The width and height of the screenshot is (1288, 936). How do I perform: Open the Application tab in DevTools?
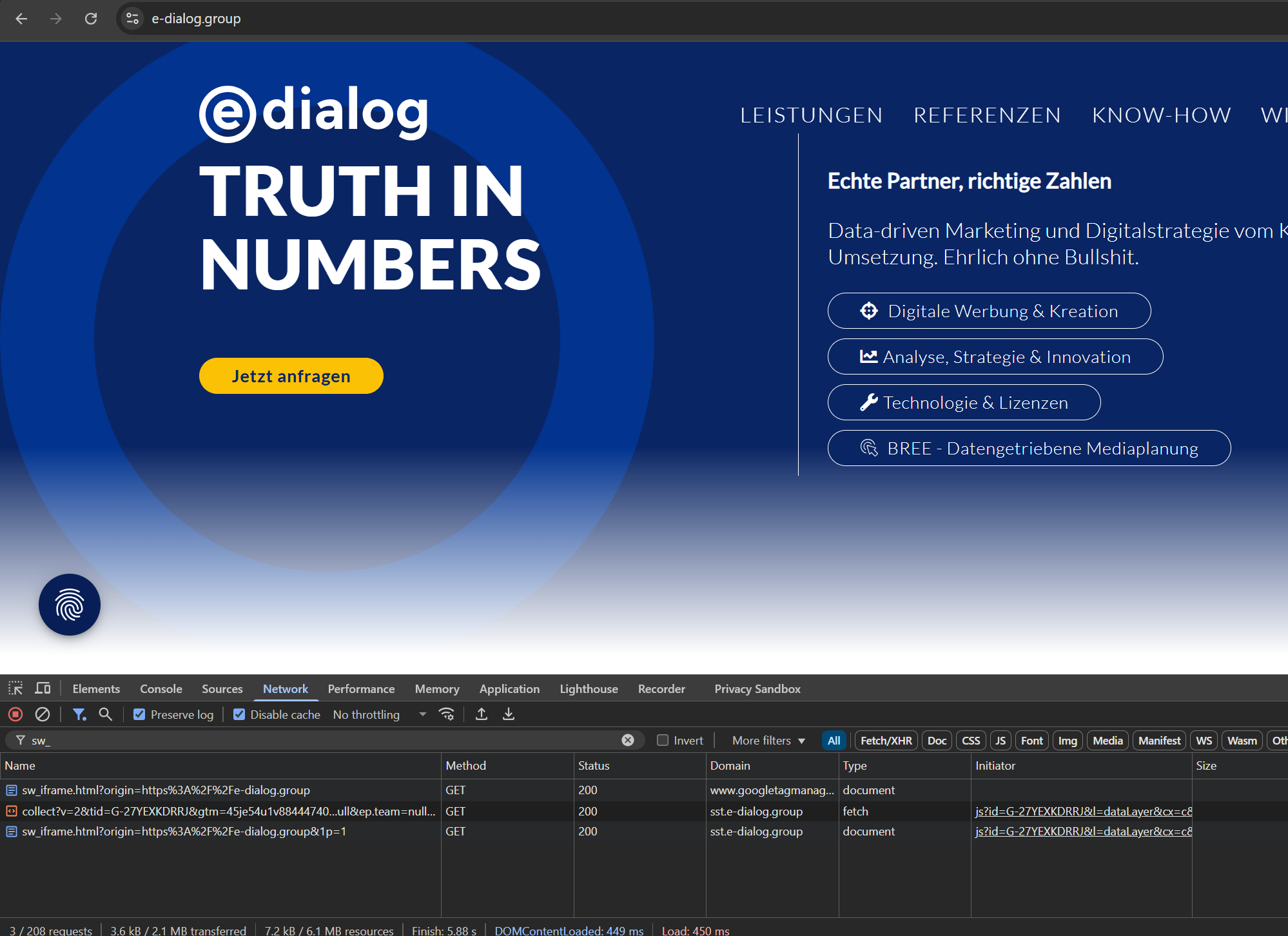coord(509,688)
